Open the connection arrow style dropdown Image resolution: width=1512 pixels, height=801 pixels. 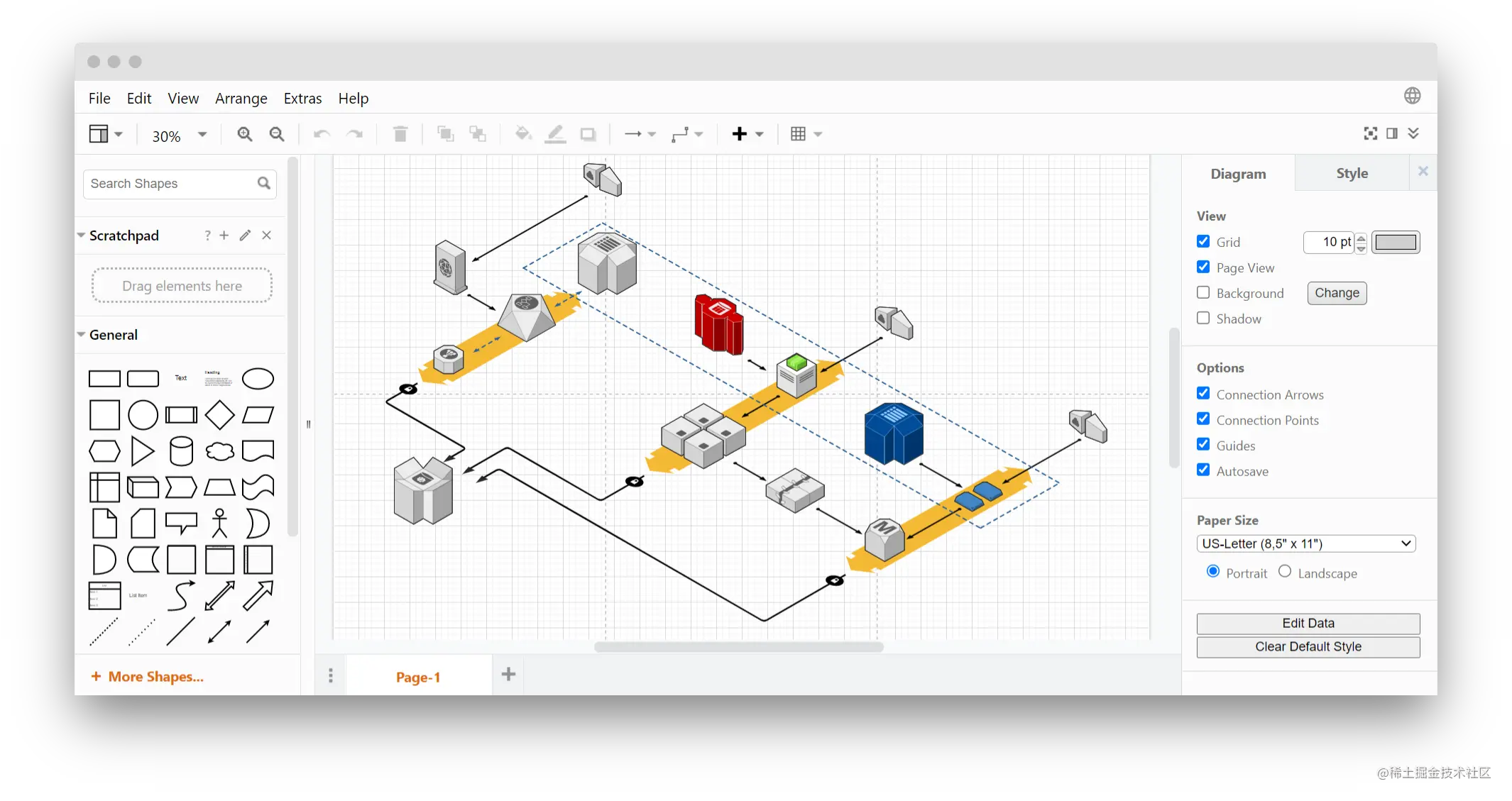click(x=640, y=134)
